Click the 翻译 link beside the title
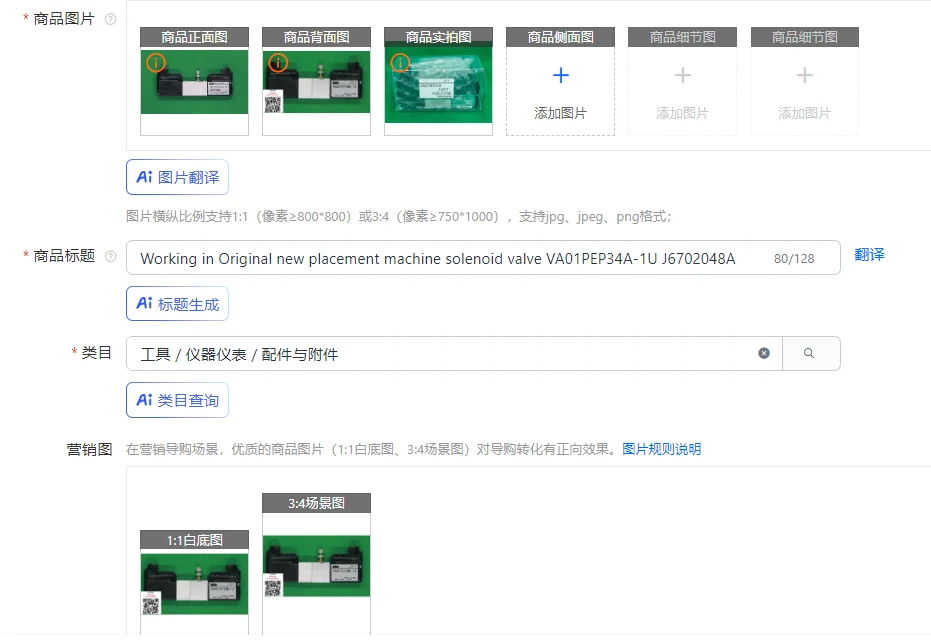Image resolution: width=931 pixels, height=641 pixels. pyautogui.click(x=869, y=255)
